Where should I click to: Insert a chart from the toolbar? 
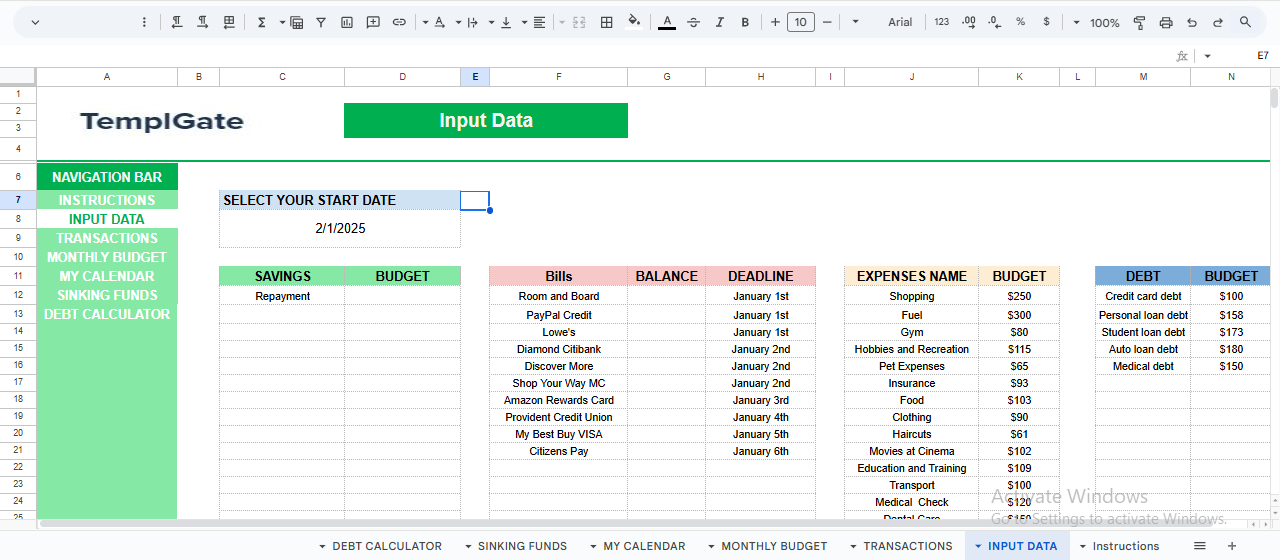coord(347,22)
